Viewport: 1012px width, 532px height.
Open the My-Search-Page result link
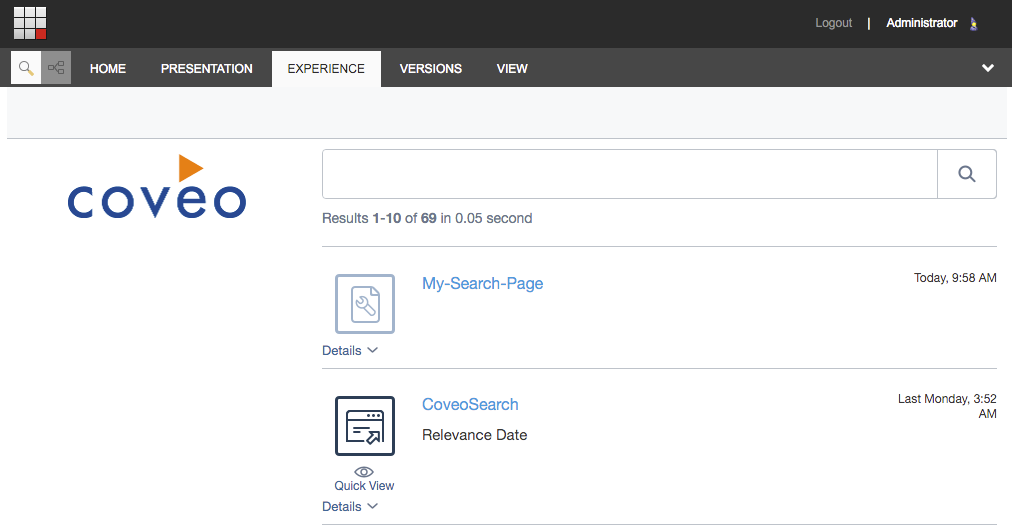483,283
